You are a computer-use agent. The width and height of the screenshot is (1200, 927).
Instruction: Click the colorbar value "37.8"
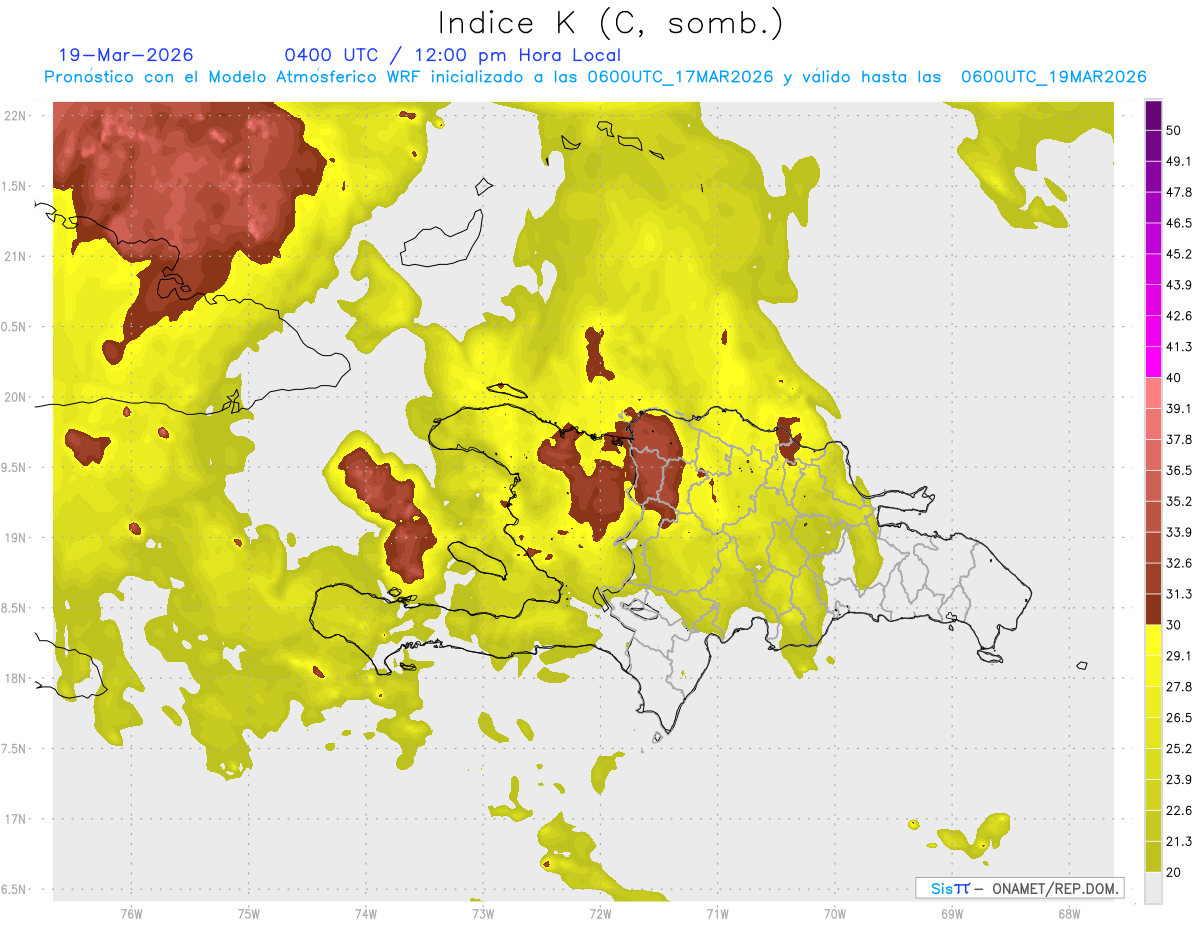[1179, 439]
